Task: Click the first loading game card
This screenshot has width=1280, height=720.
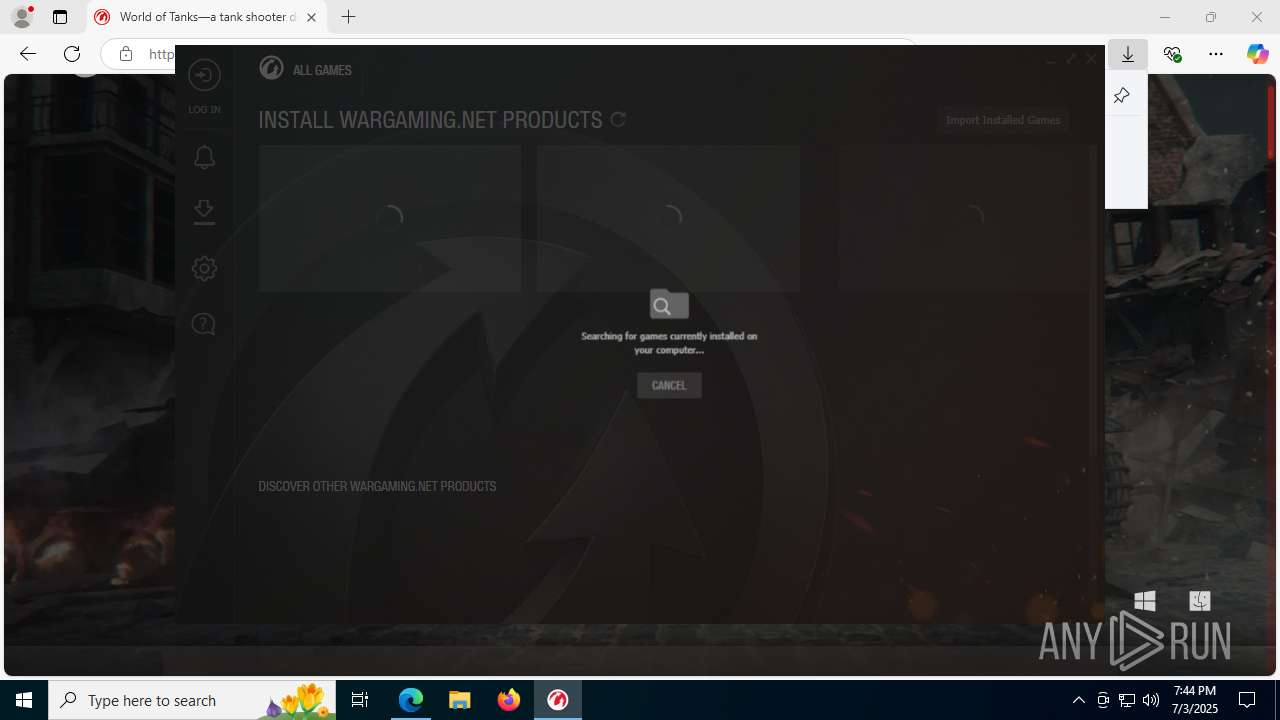Action: [x=390, y=218]
